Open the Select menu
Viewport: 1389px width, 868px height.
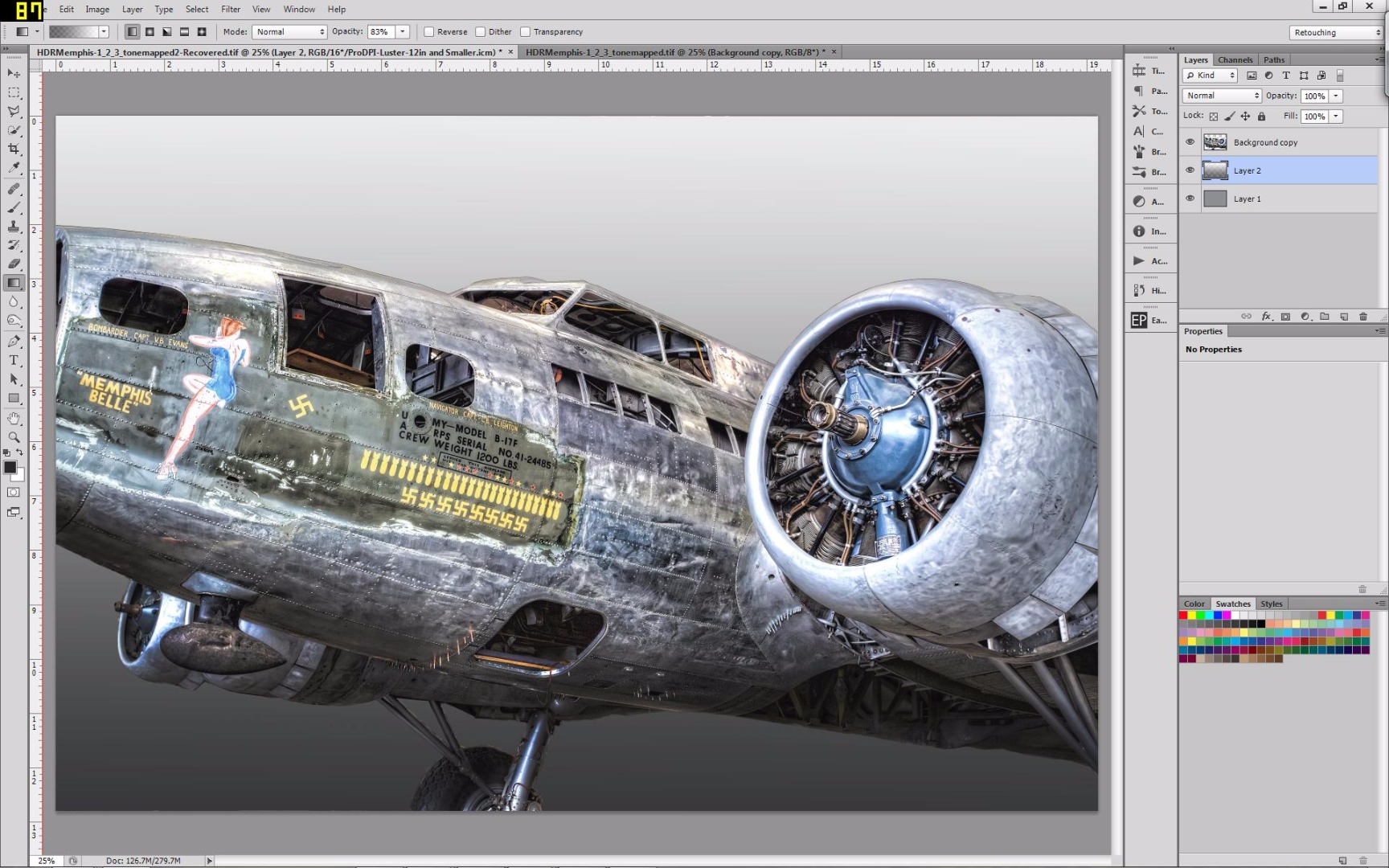(197, 9)
